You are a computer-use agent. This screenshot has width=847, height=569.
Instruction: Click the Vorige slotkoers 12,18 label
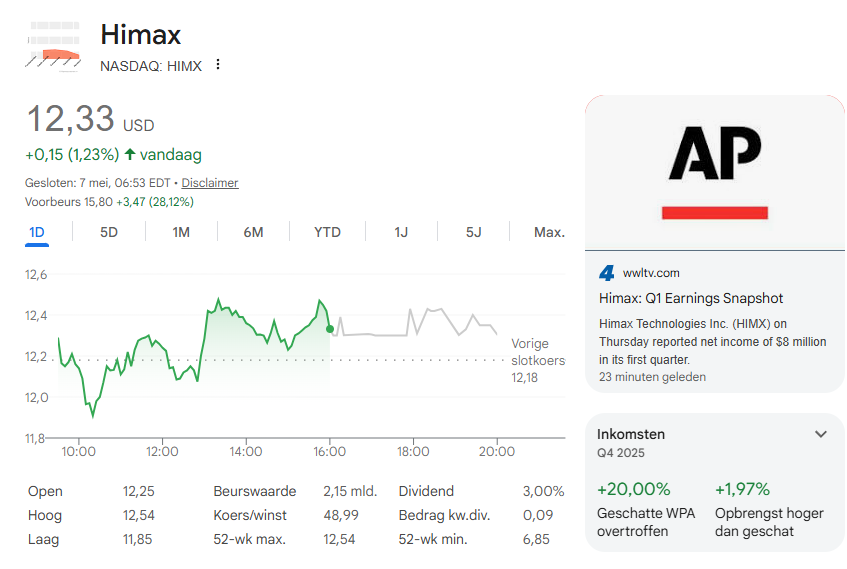point(538,360)
